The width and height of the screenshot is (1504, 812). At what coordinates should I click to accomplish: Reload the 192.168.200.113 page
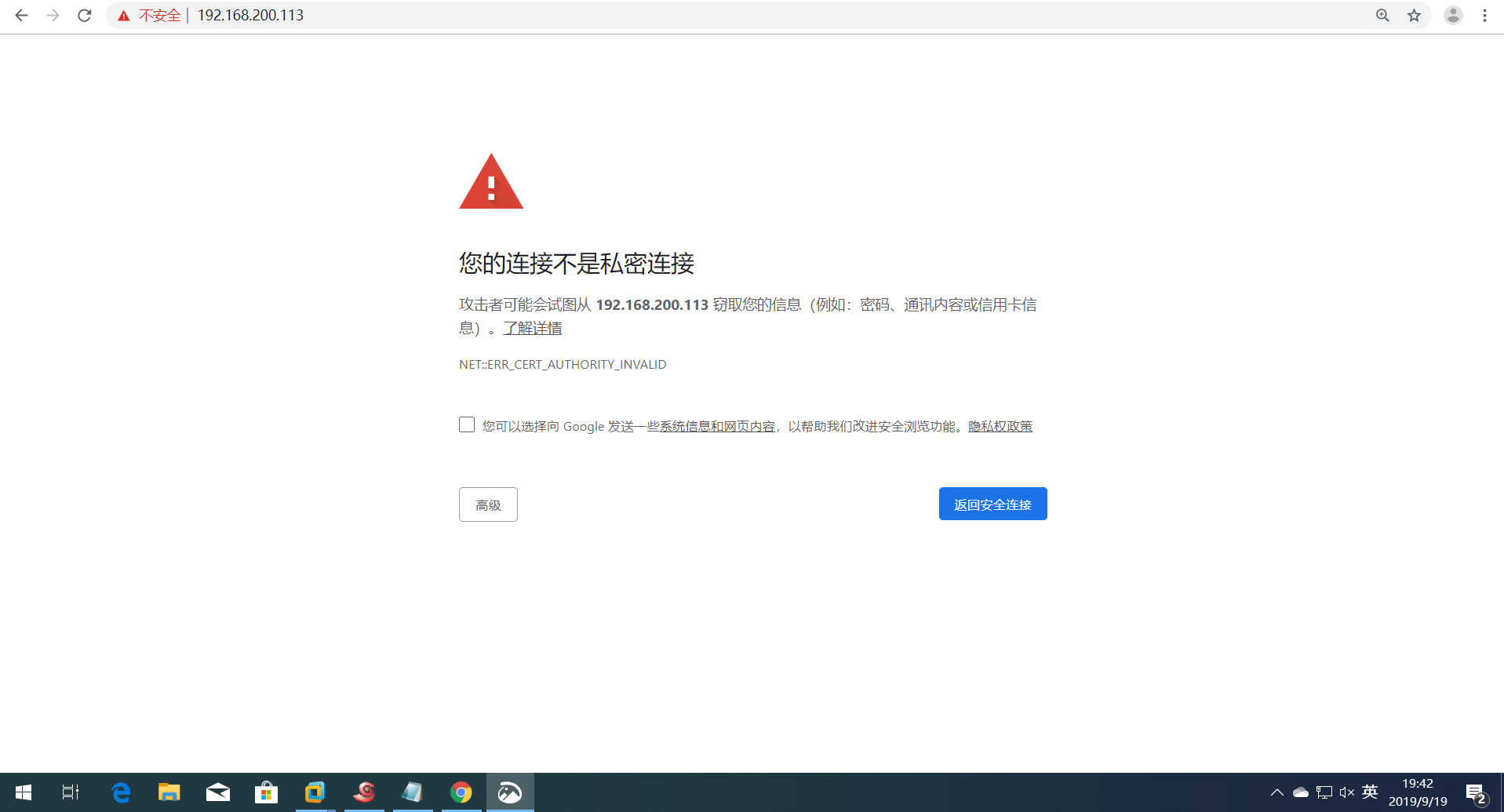(x=85, y=15)
